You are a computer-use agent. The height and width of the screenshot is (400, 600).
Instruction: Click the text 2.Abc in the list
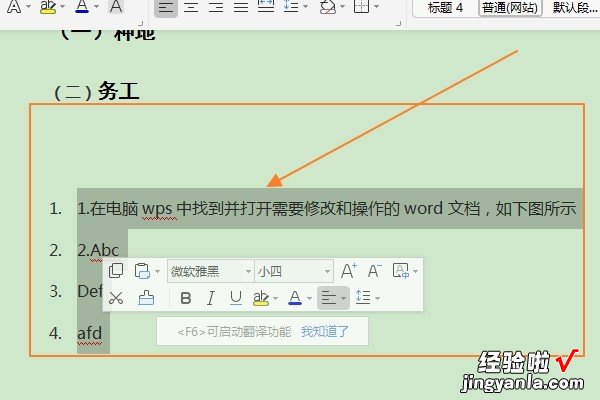click(x=98, y=250)
